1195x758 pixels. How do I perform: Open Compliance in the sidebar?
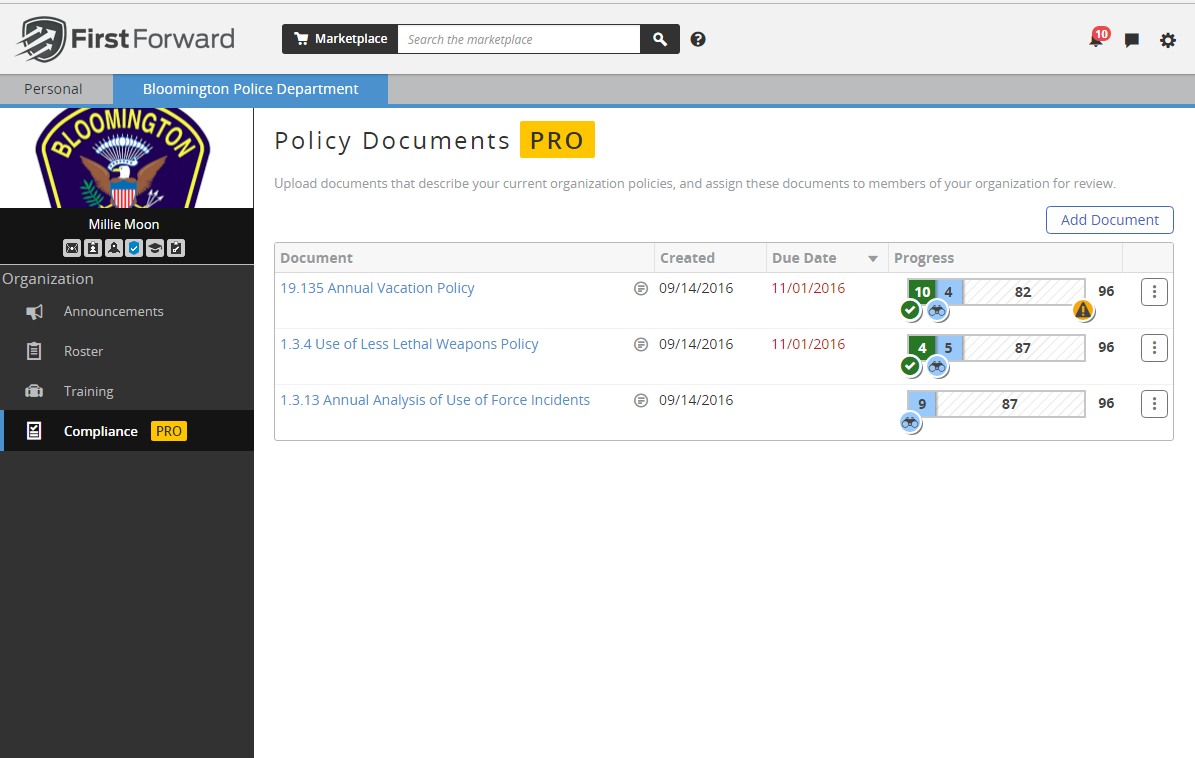127,431
